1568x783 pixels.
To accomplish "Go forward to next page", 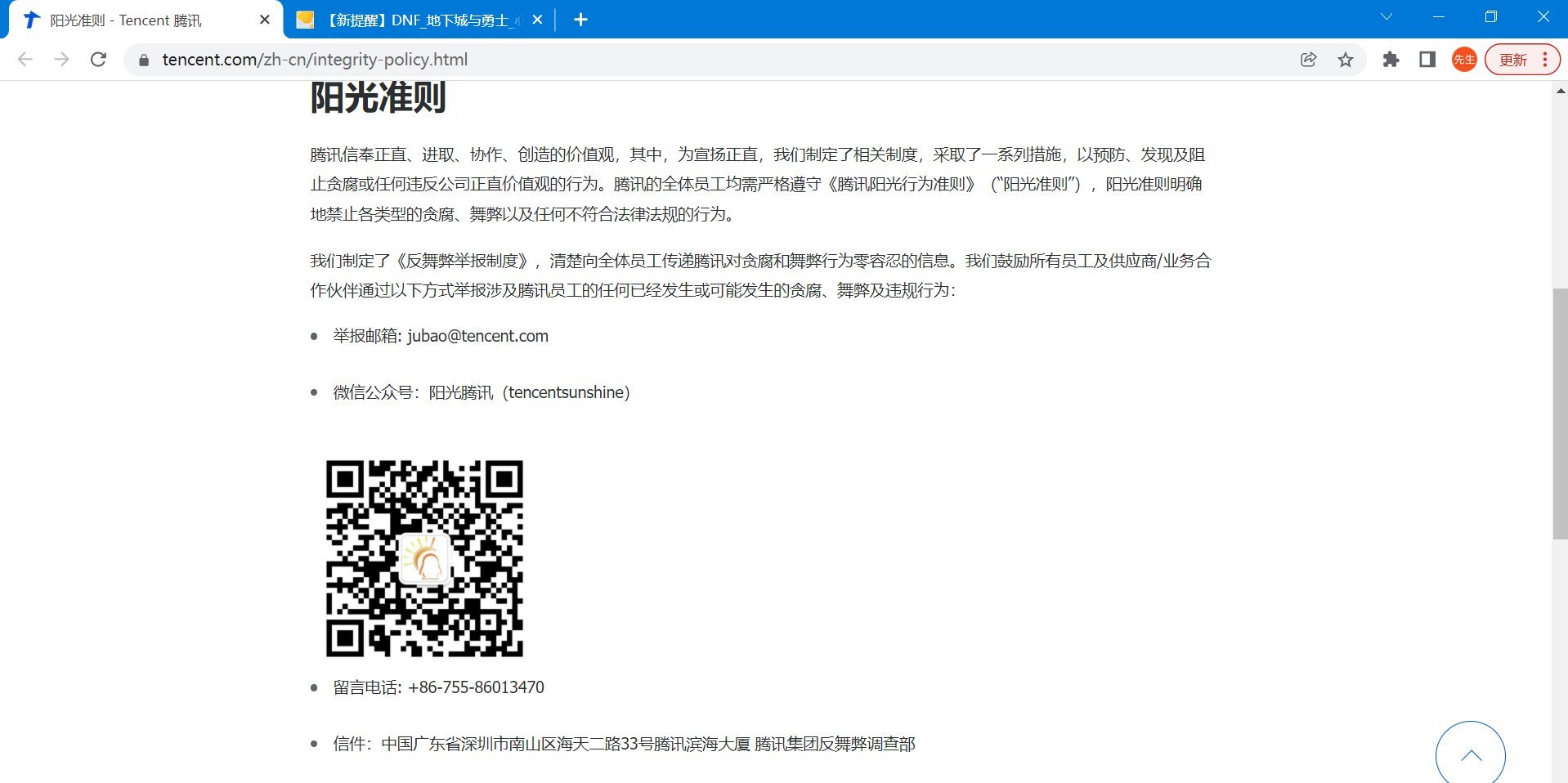I will (61, 60).
